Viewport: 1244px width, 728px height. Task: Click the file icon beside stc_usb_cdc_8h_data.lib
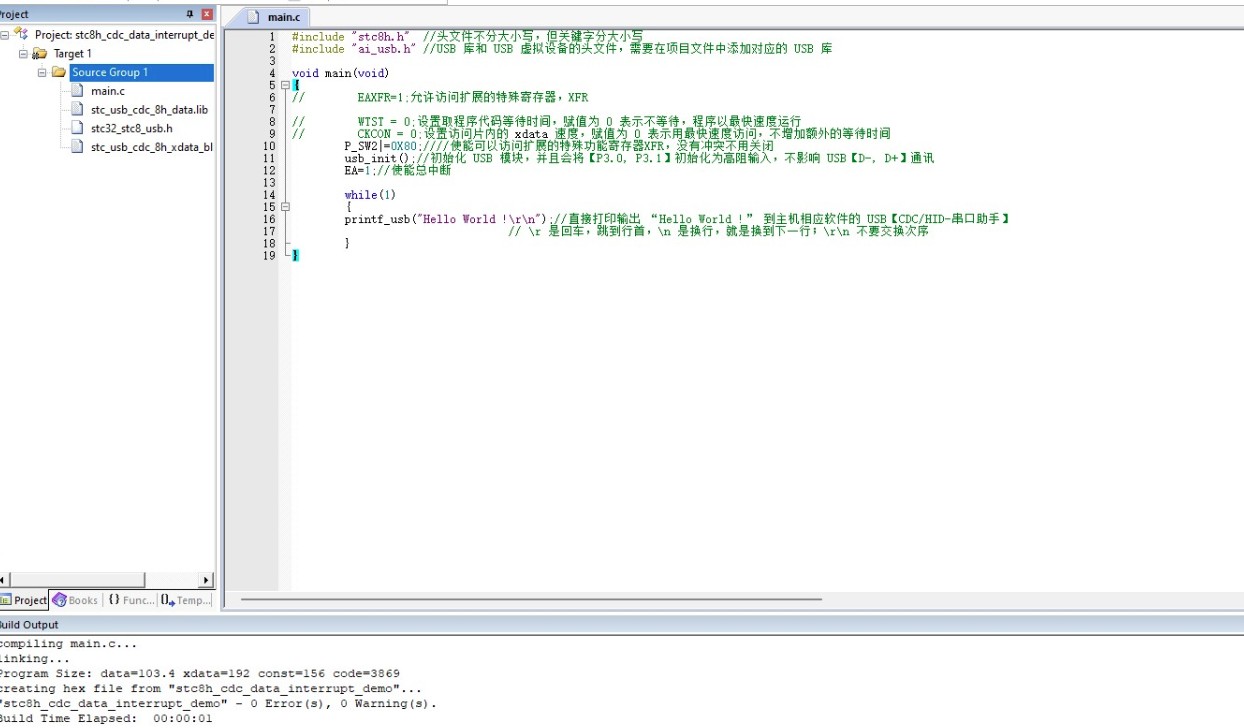point(78,110)
